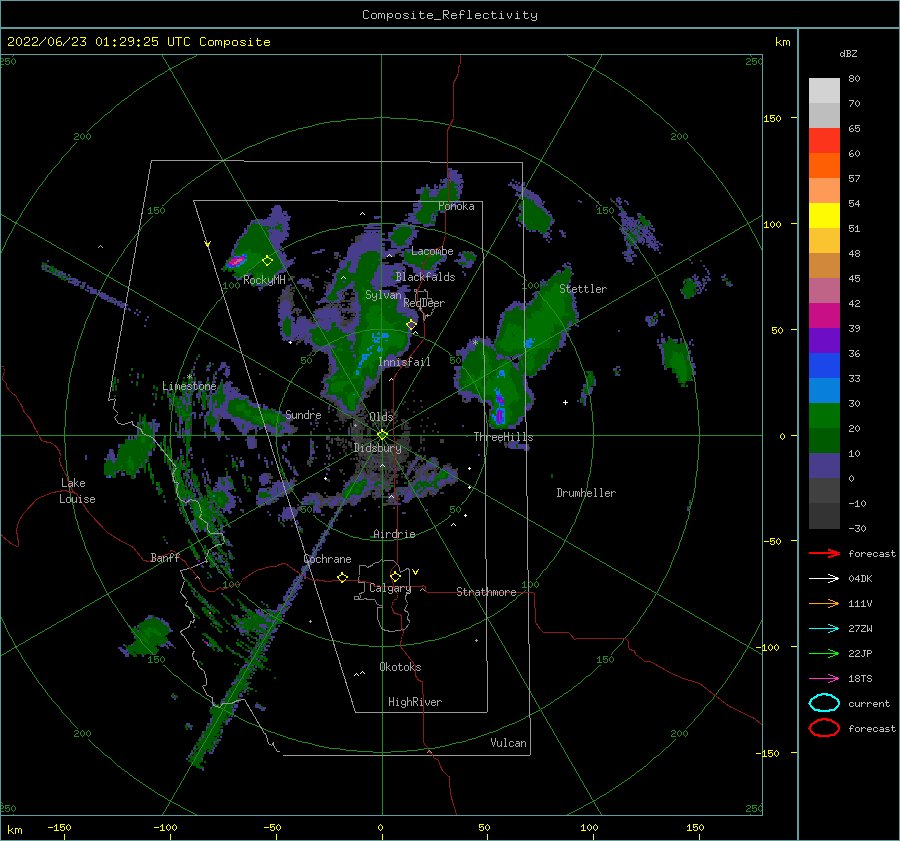Click the Didsbury city label
The width and height of the screenshot is (900, 841).
click(x=378, y=448)
